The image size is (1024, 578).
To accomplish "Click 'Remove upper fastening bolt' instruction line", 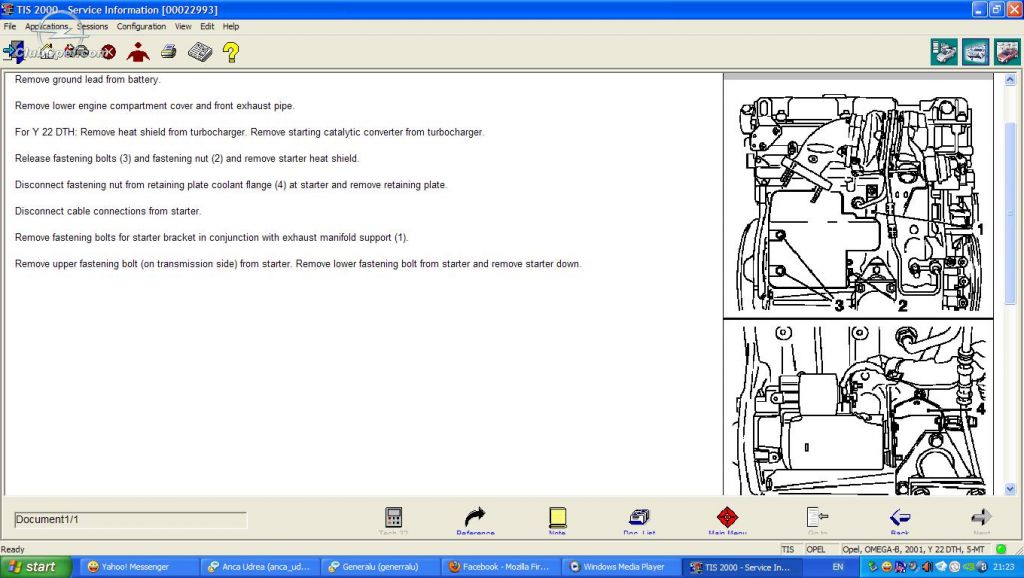I will point(298,264).
